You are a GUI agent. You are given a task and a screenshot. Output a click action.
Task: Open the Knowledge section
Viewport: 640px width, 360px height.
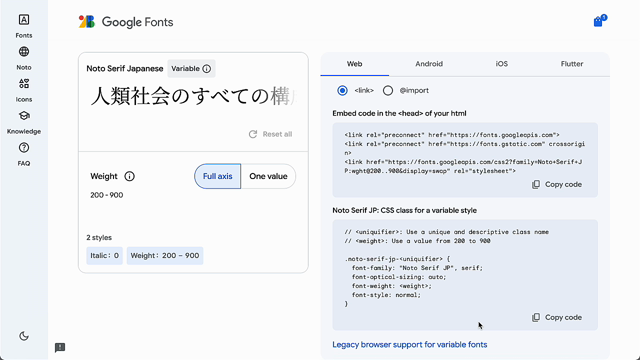[24, 122]
